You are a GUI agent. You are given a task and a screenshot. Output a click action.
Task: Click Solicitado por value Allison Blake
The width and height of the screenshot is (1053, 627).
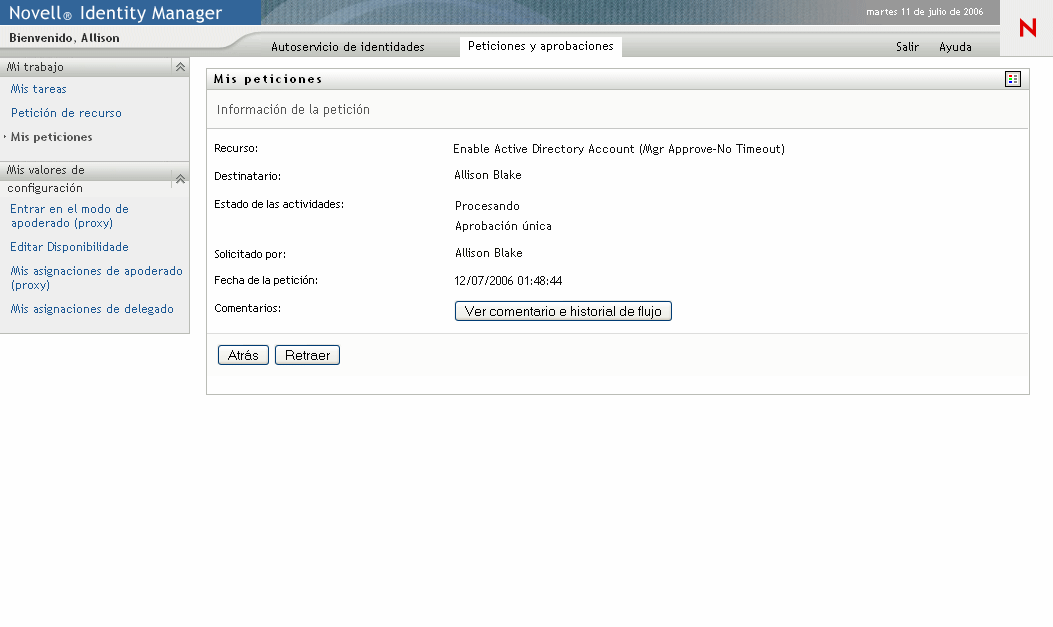[488, 253]
